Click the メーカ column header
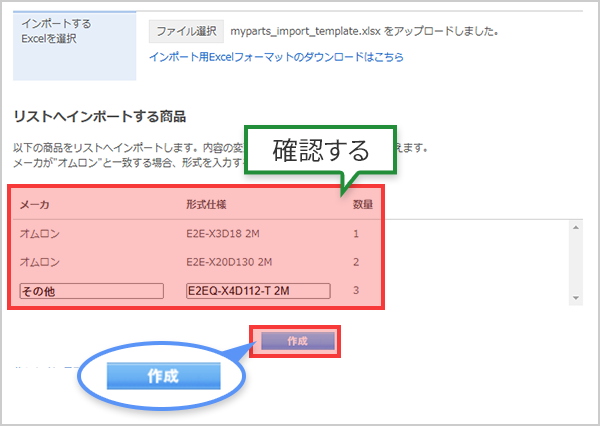600x426 pixels. click(x=34, y=205)
